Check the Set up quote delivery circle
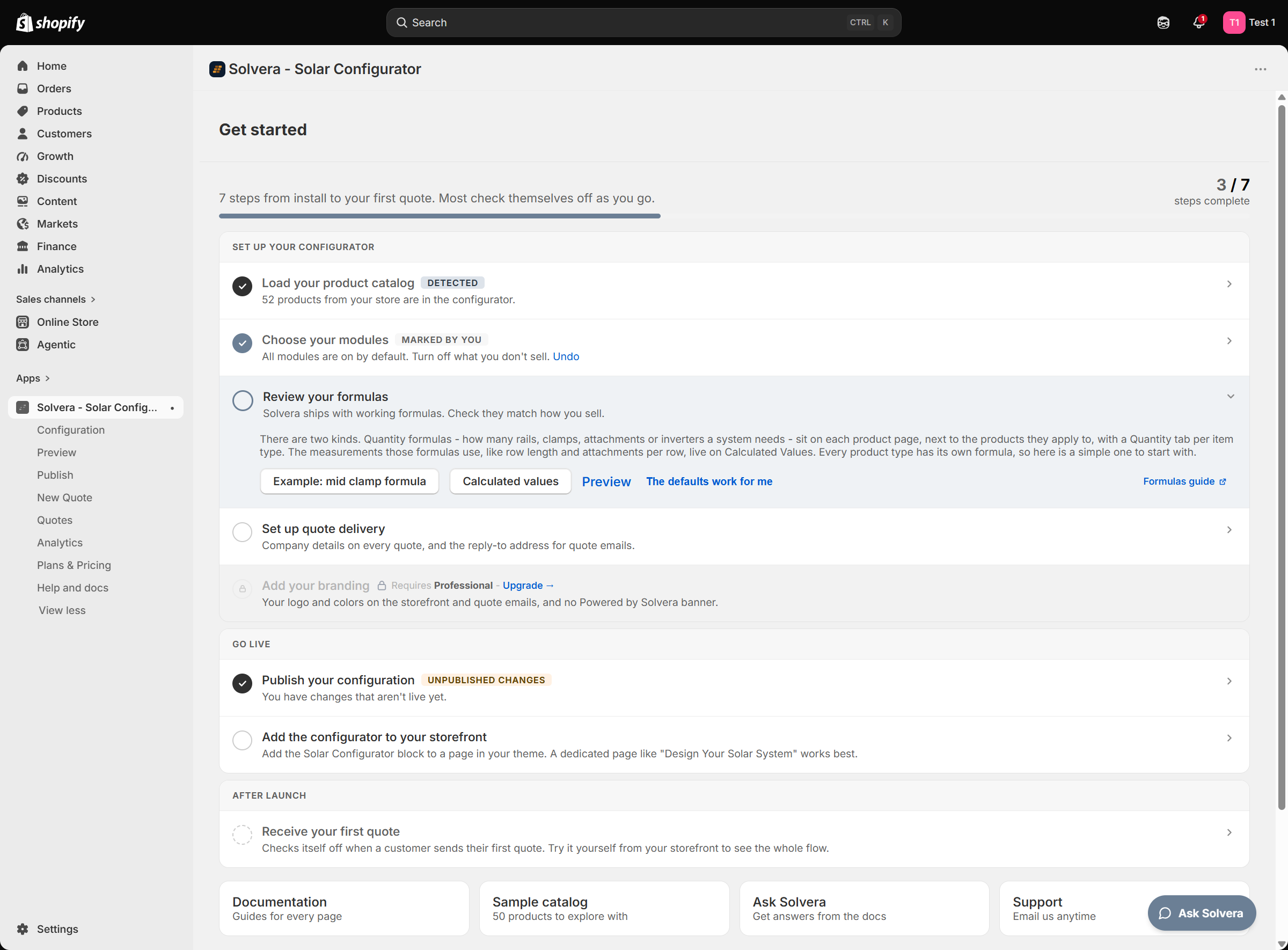 click(x=242, y=532)
